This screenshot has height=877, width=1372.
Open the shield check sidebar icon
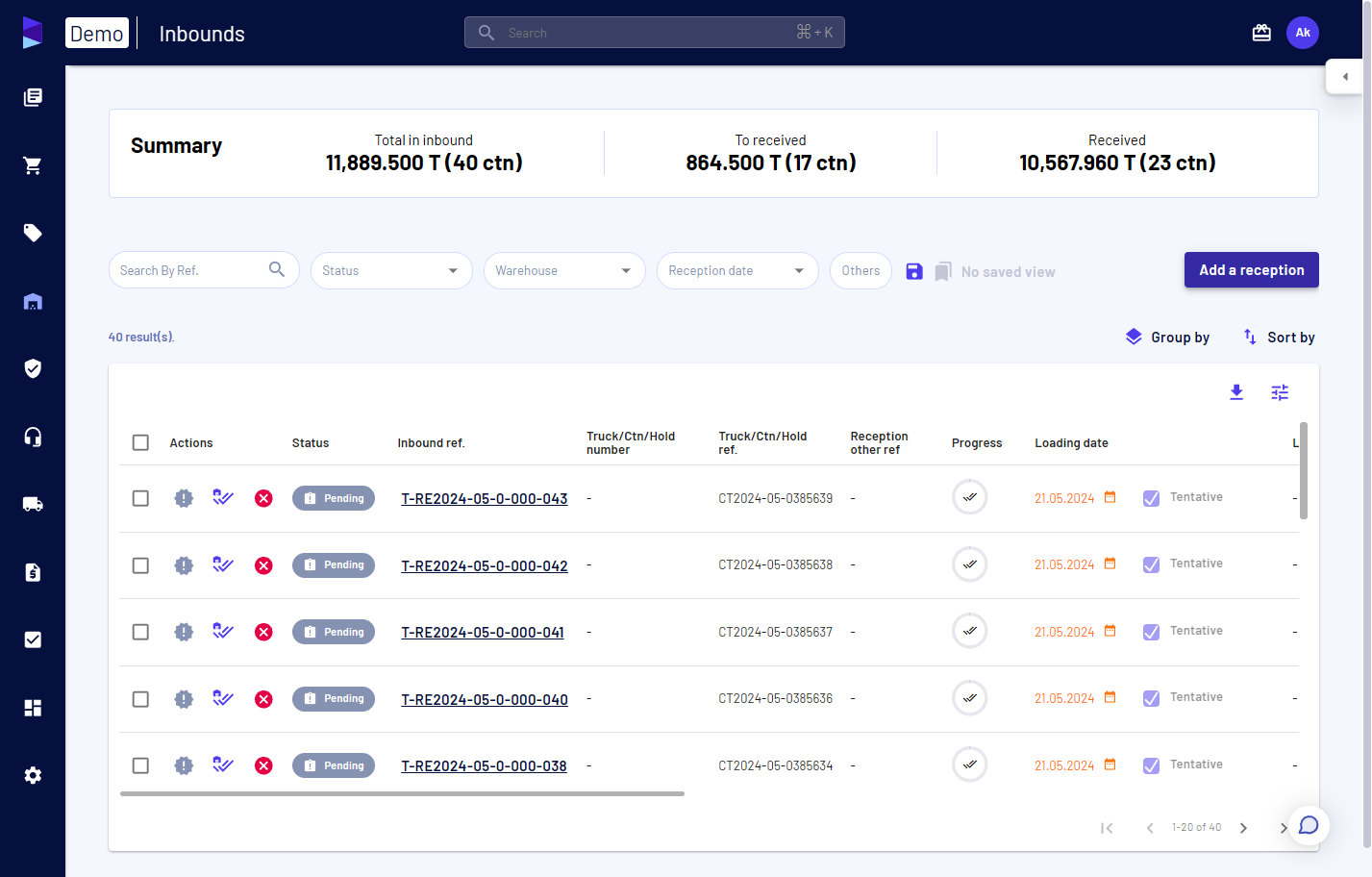(x=33, y=368)
